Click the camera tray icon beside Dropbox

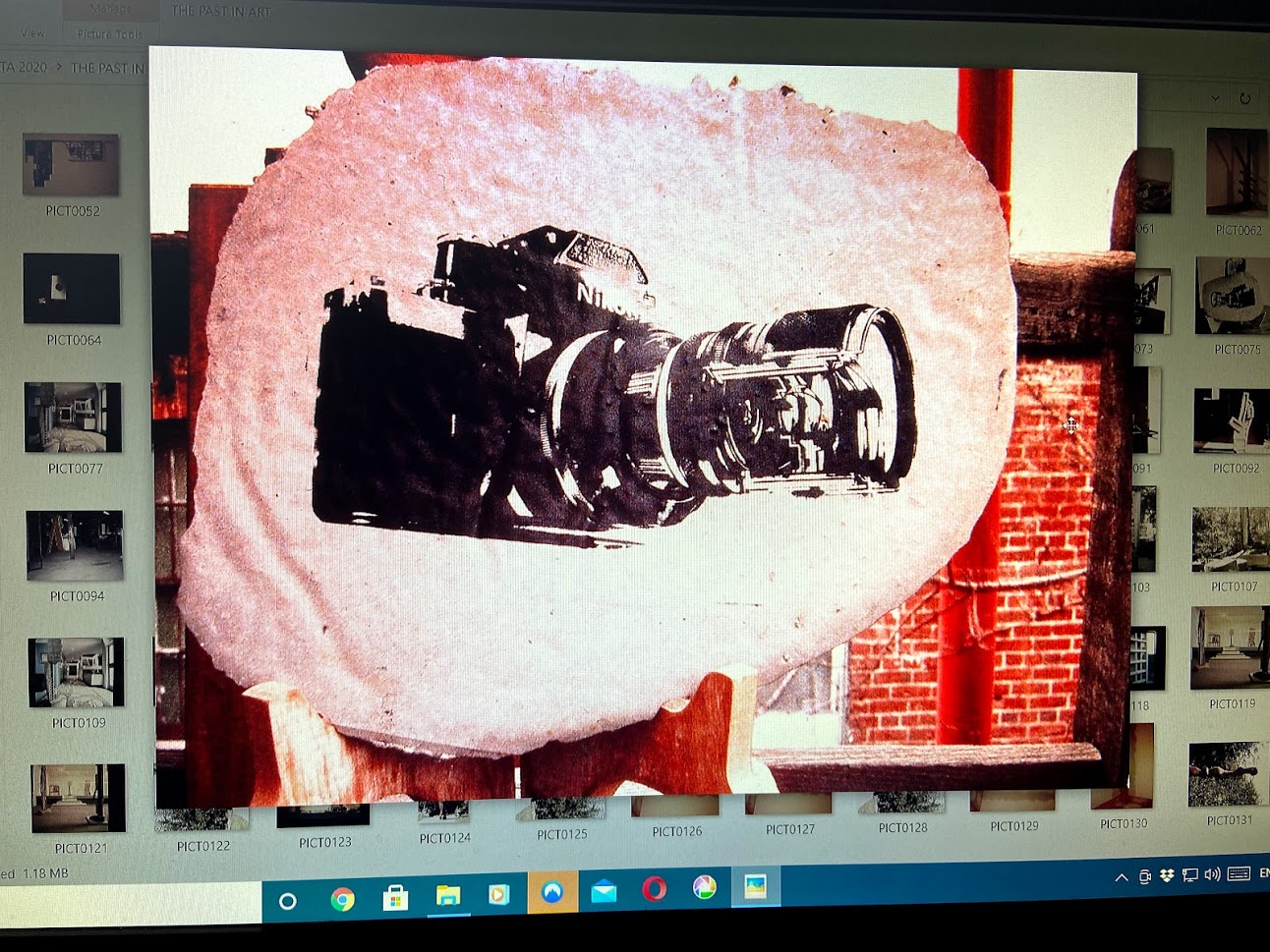1145,876
